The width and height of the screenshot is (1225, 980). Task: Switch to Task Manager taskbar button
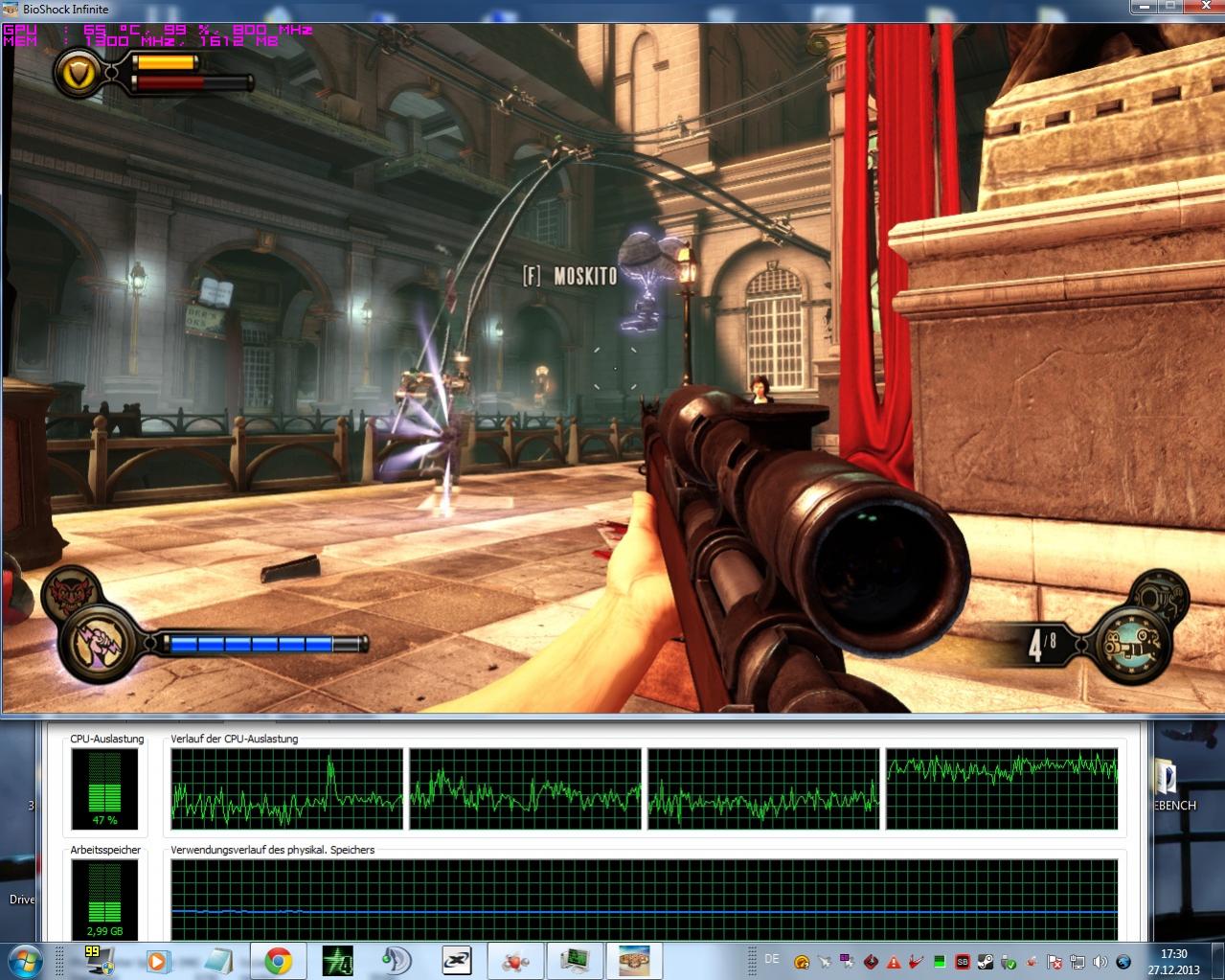pos(576,960)
